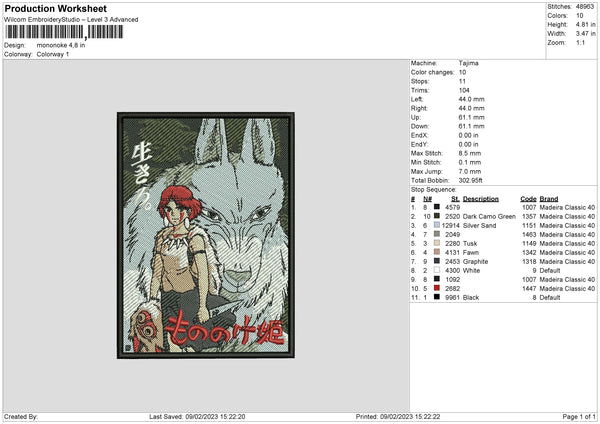The image size is (600, 424).
Task: Click the 'Dark Camo Green' description
Action: click(x=489, y=217)
